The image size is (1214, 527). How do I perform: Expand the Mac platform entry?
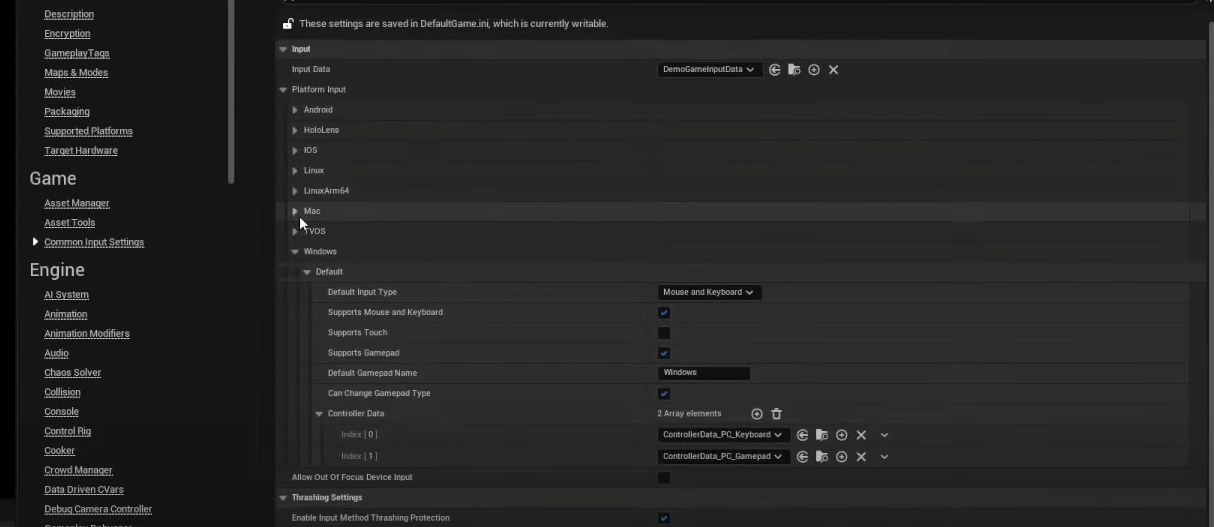(295, 211)
